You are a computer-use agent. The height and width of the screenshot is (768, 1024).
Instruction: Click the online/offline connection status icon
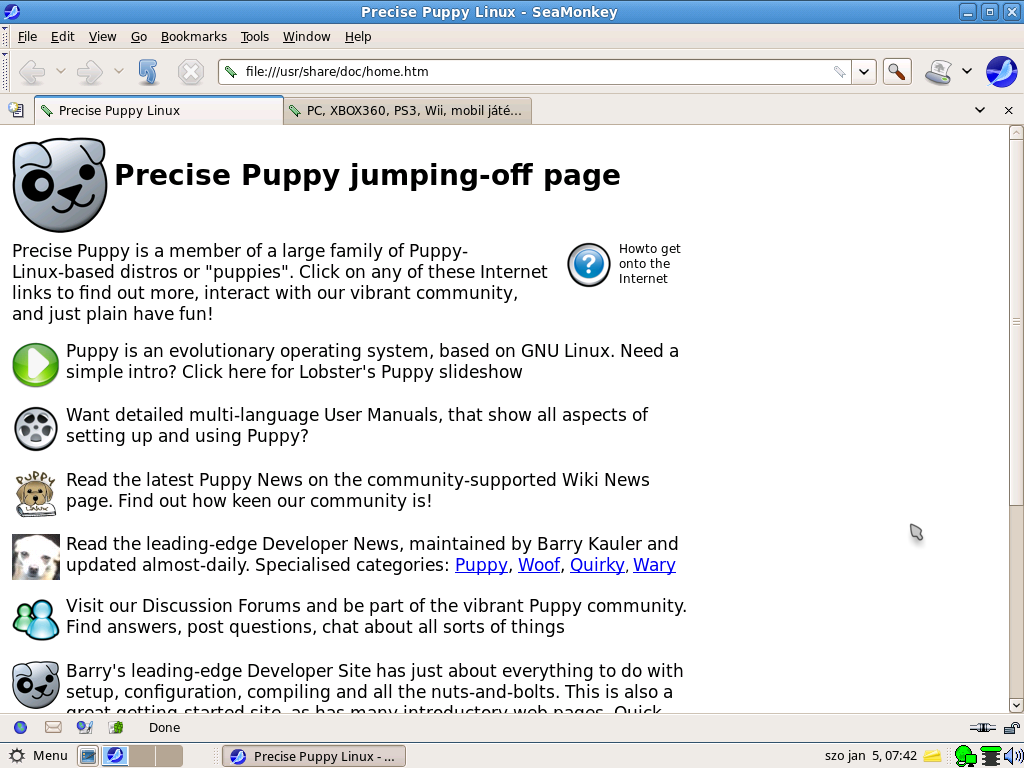pyautogui.click(x=982, y=728)
